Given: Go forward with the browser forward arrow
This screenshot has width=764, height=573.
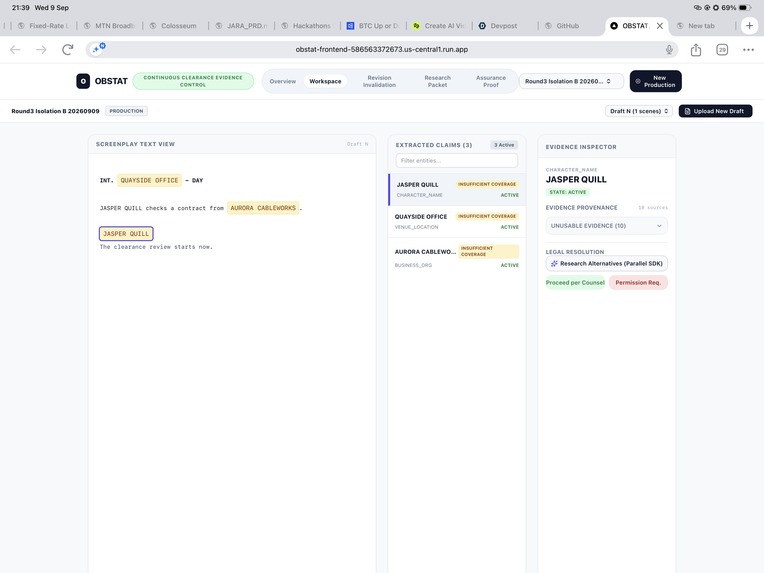Looking at the screenshot, I should (x=41, y=49).
